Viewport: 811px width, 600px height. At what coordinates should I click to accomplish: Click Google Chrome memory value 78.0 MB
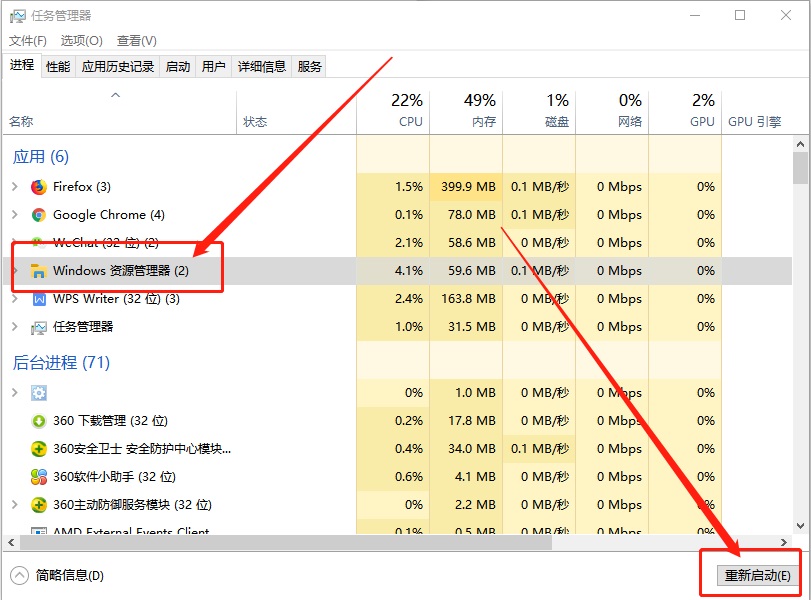(x=472, y=215)
